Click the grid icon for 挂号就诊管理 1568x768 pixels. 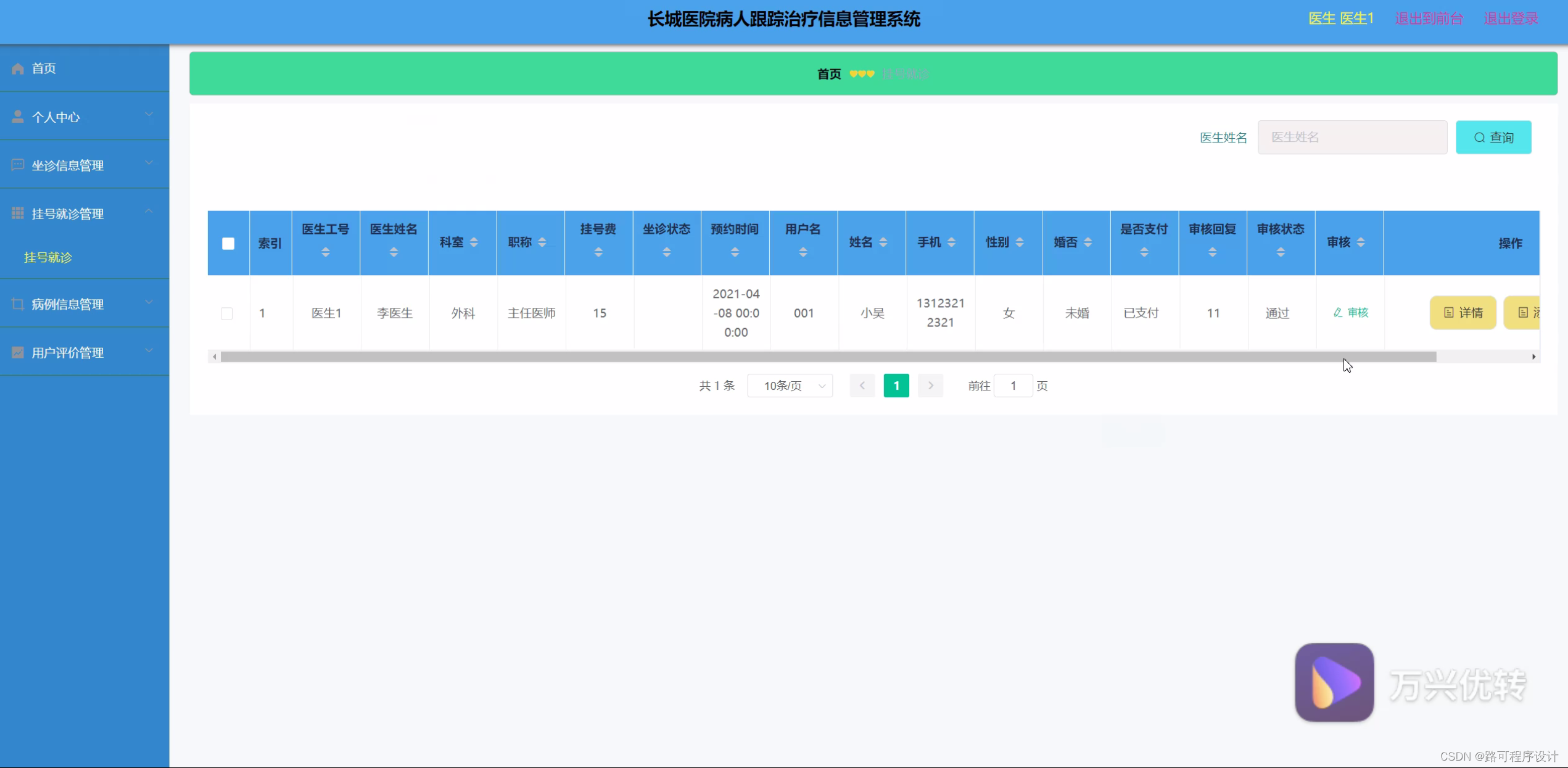[18, 213]
